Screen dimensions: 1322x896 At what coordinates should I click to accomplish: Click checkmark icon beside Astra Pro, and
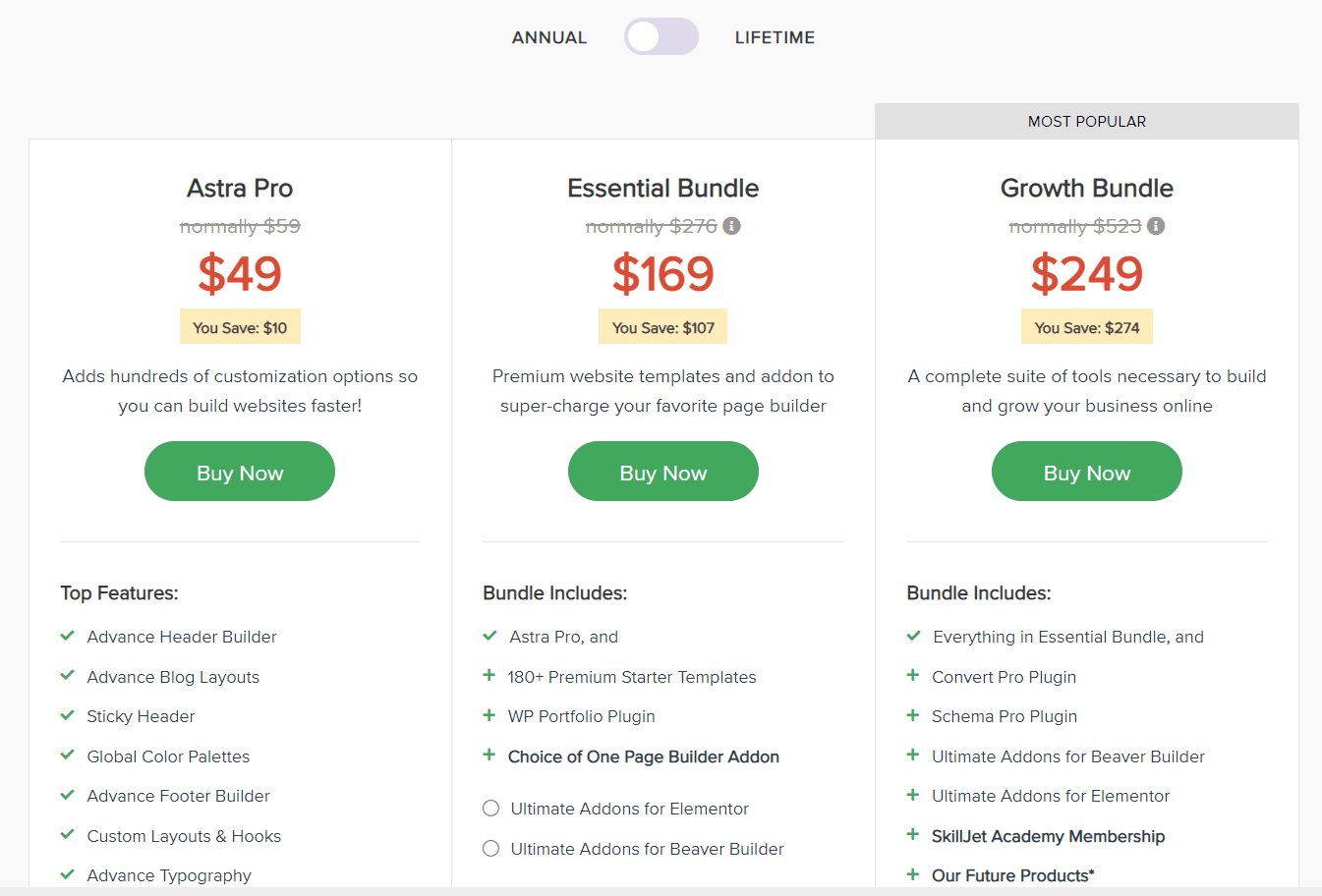click(x=490, y=637)
